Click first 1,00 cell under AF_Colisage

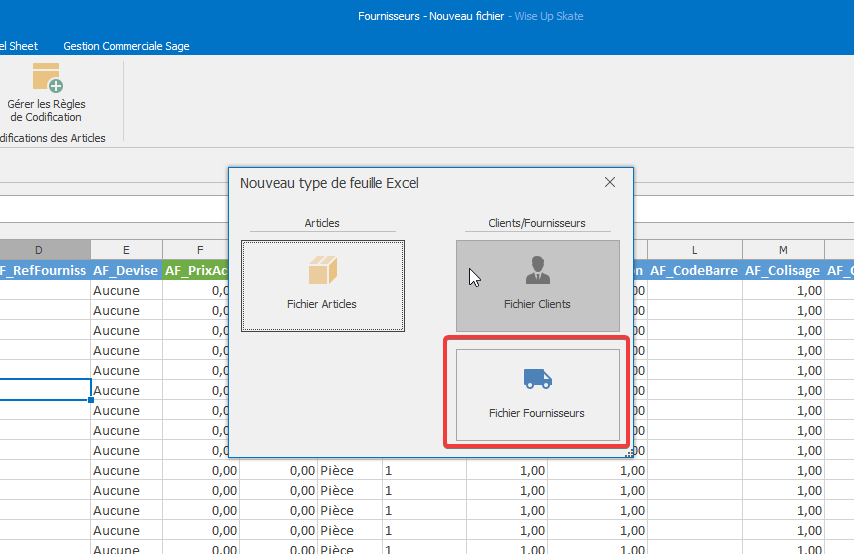(783, 290)
